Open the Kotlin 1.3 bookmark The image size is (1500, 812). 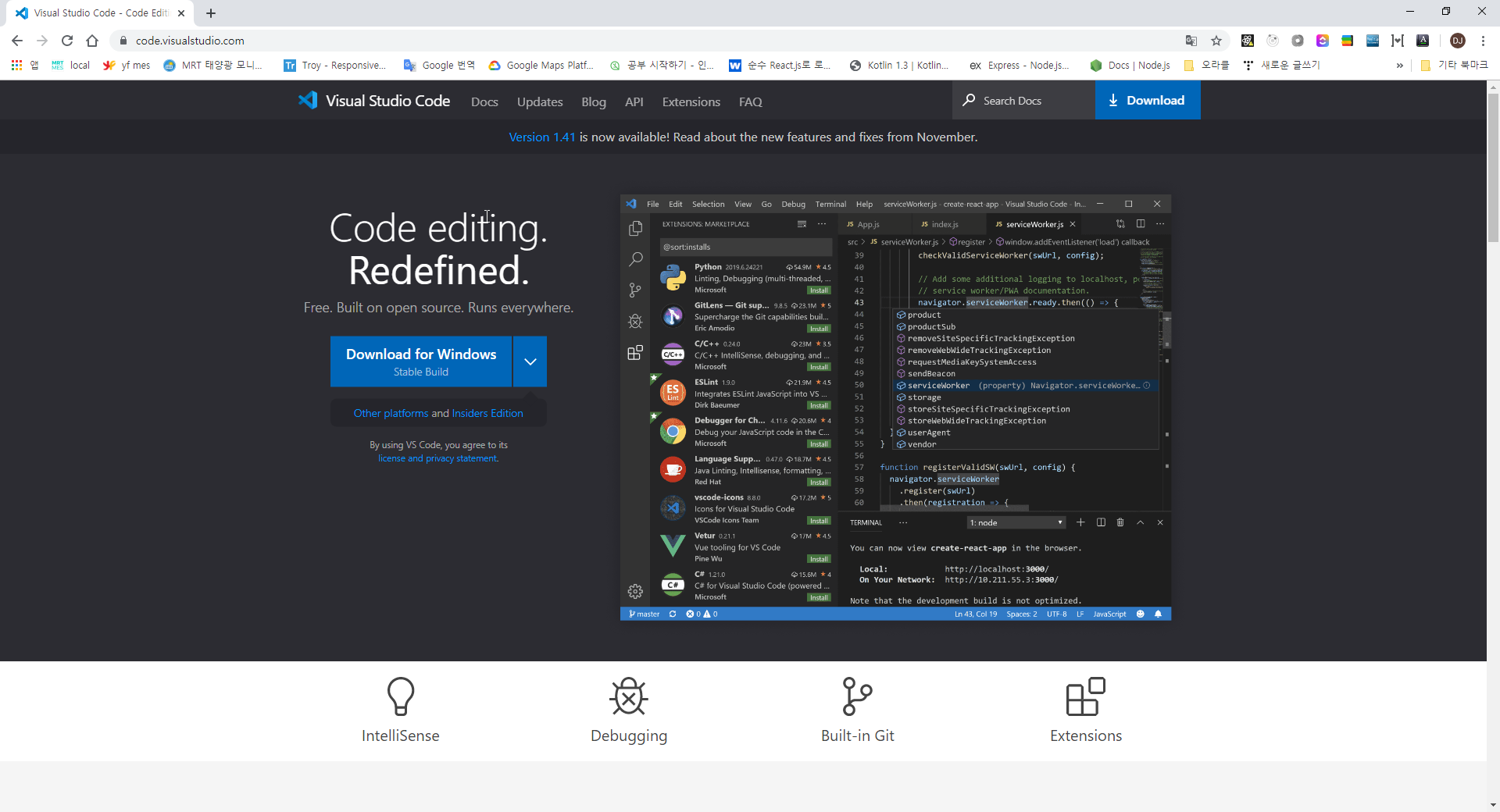(899, 66)
